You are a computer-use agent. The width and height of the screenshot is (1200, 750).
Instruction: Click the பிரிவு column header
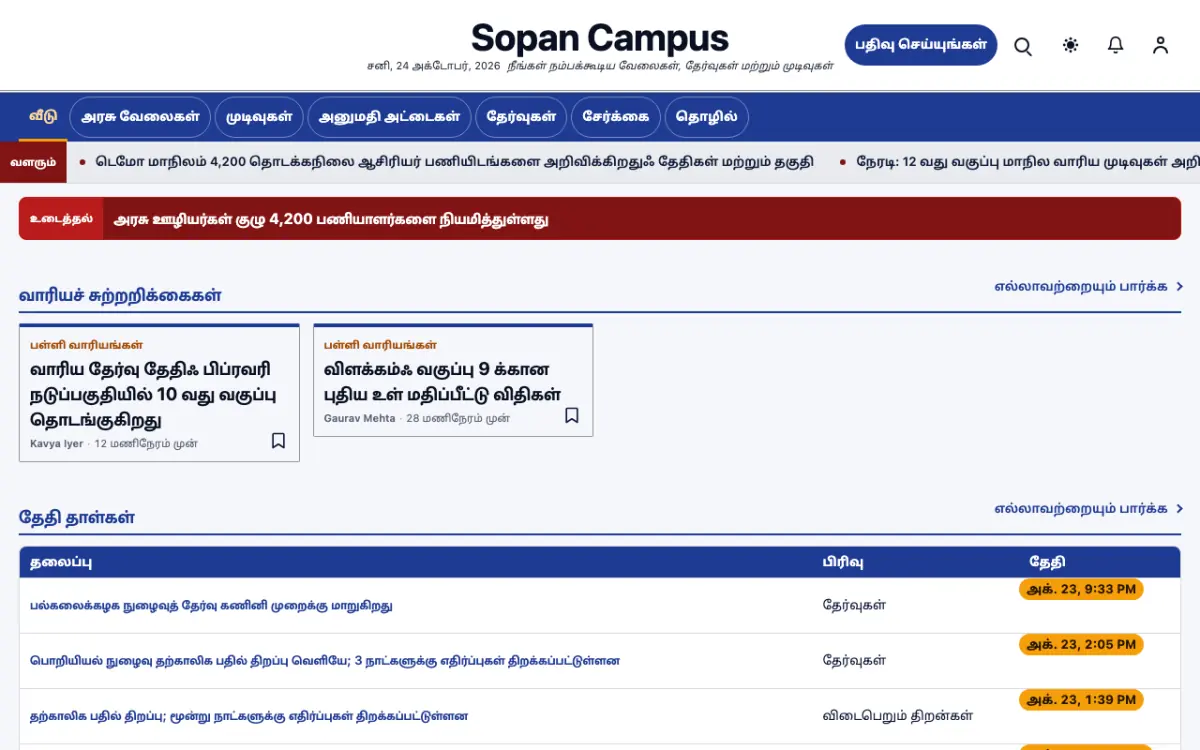(x=843, y=562)
